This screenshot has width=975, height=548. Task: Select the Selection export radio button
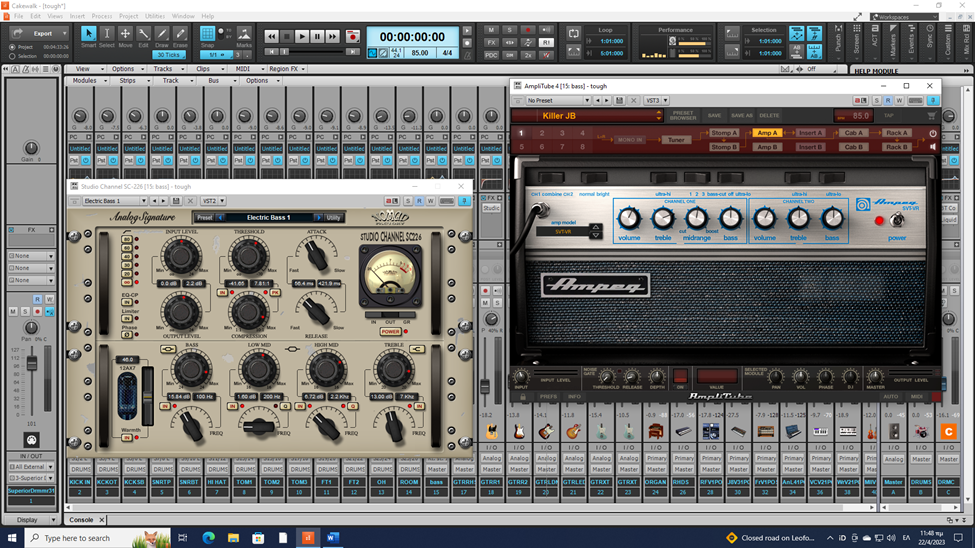(12, 56)
